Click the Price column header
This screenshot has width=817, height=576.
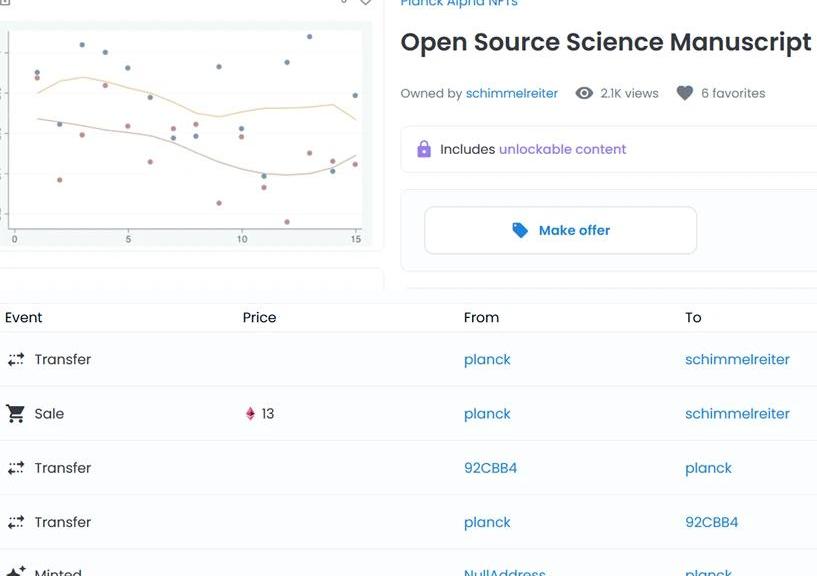259,317
